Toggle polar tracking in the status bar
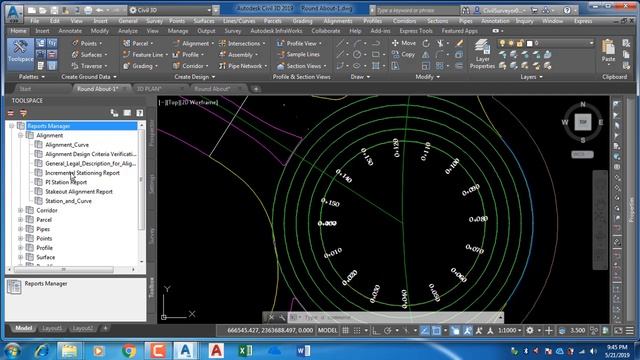 coord(388,330)
